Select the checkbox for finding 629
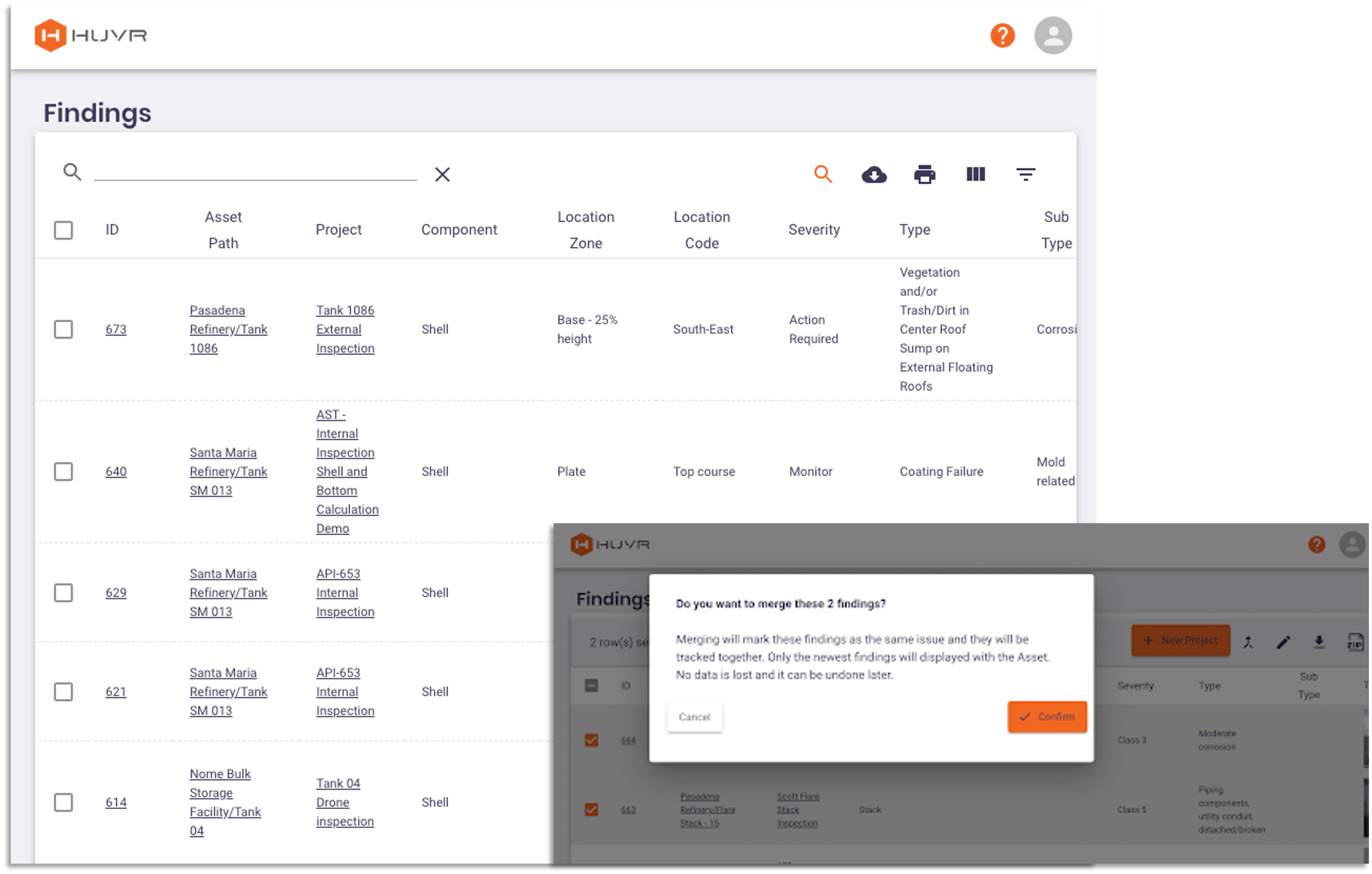The width and height of the screenshot is (1372, 874). (x=63, y=593)
